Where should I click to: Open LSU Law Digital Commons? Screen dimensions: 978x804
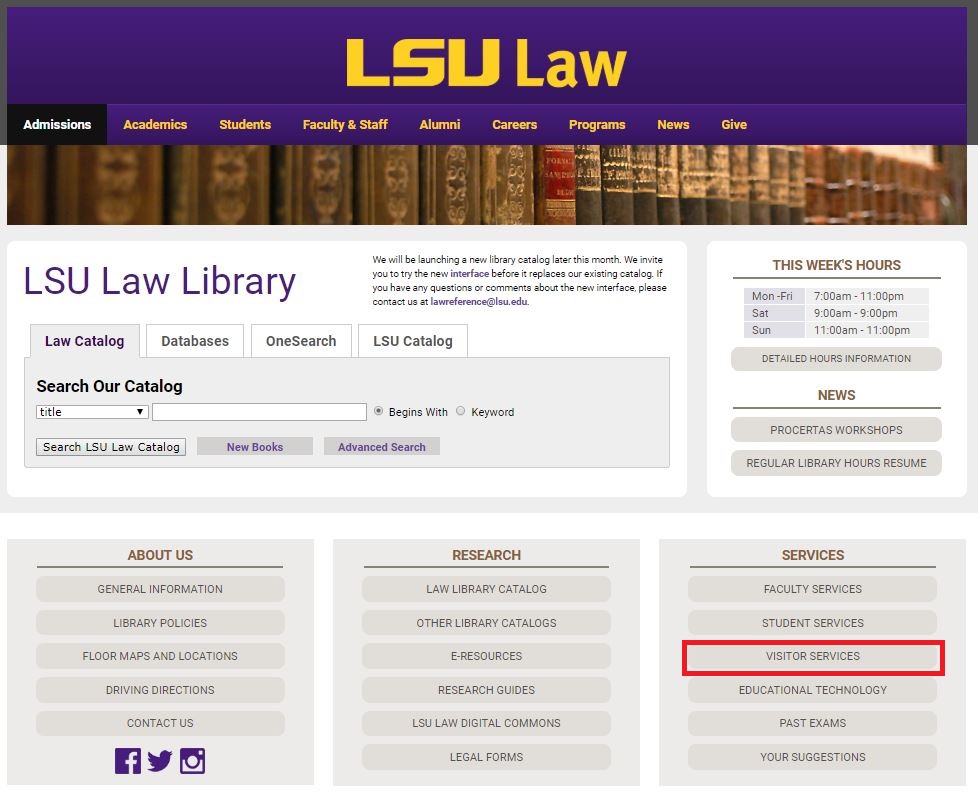487,723
